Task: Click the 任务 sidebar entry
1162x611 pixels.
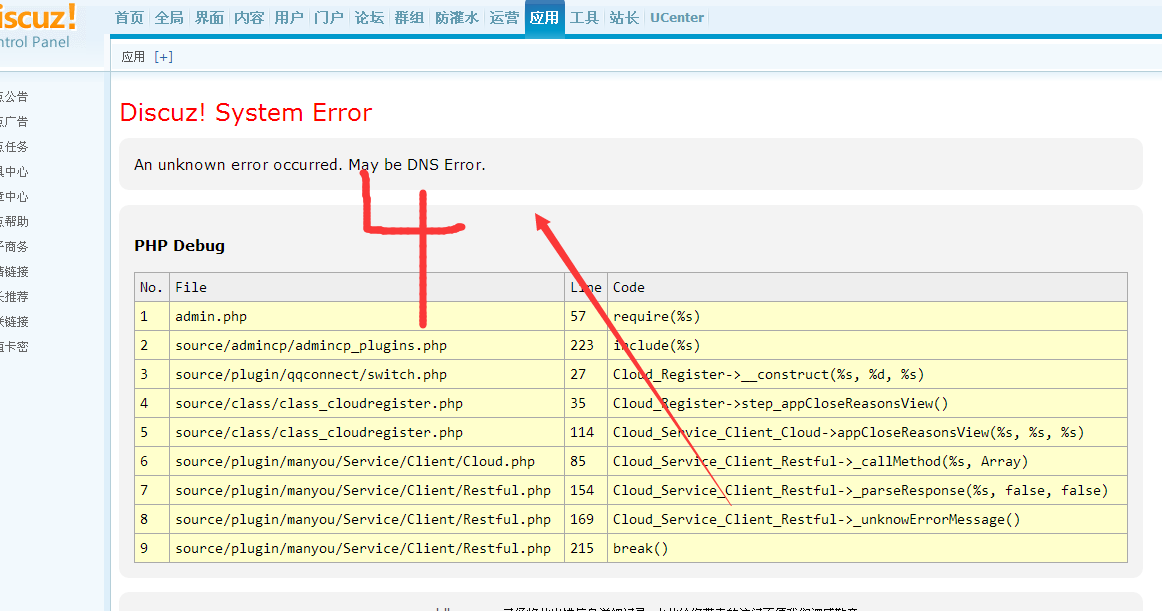Action: click(x=14, y=147)
